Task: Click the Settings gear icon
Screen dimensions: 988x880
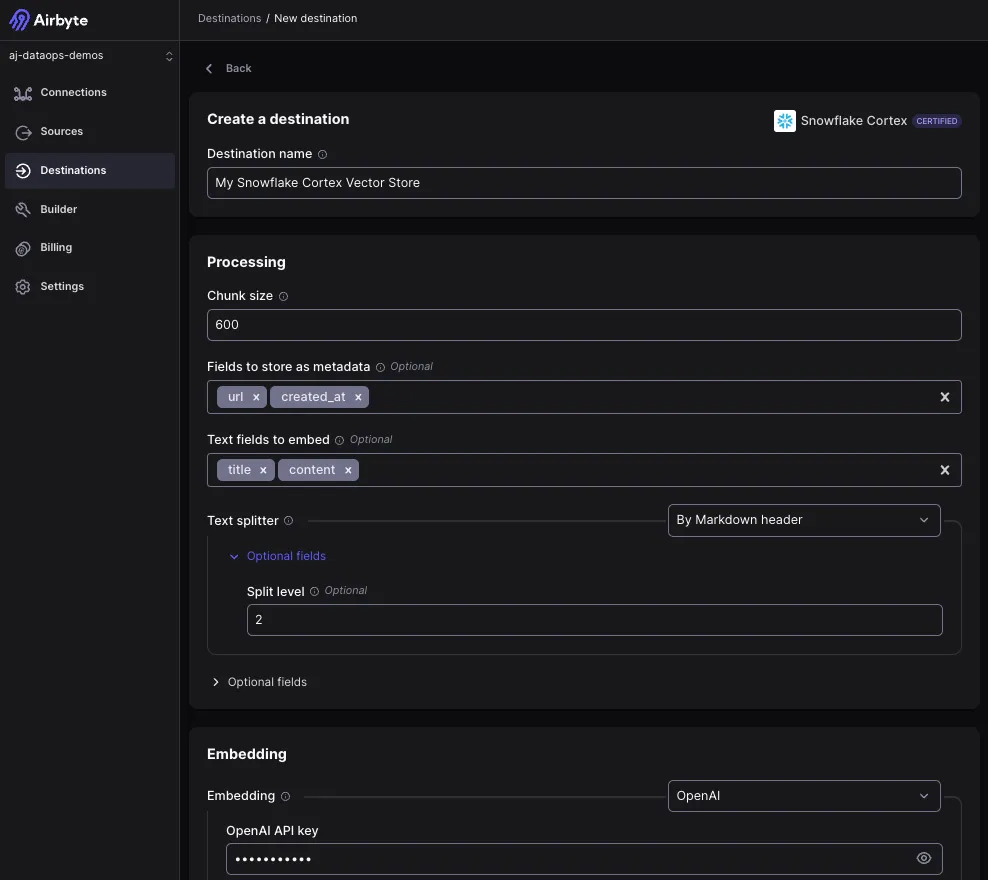Action: click(x=23, y=287)
